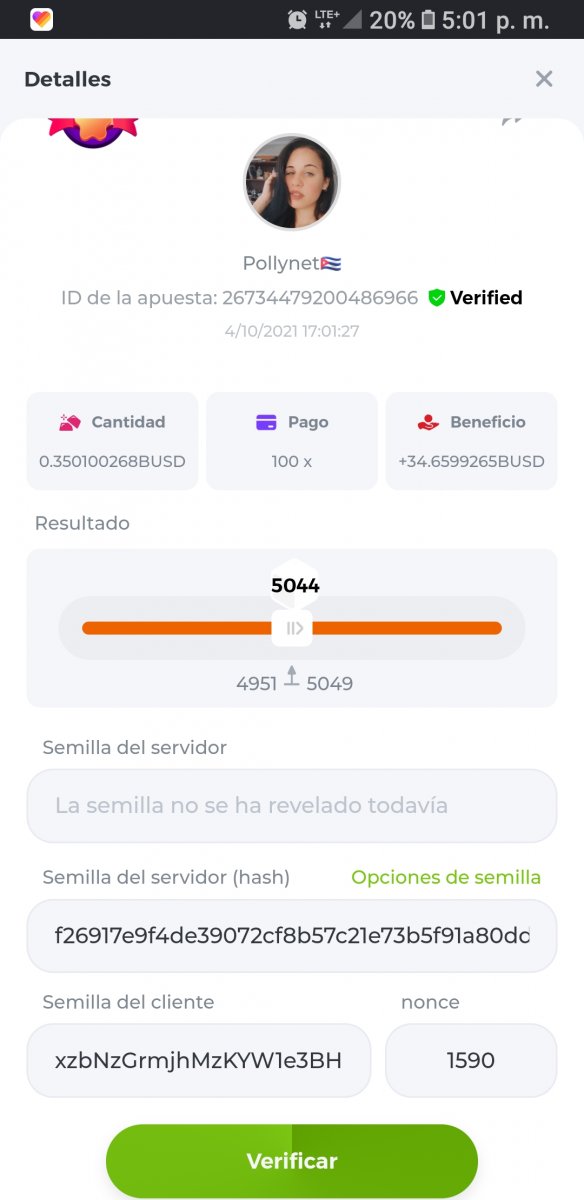This screenshot has height=1200, width=584.
Task: Close the Detalles panel with X
Action: point(544,79)
